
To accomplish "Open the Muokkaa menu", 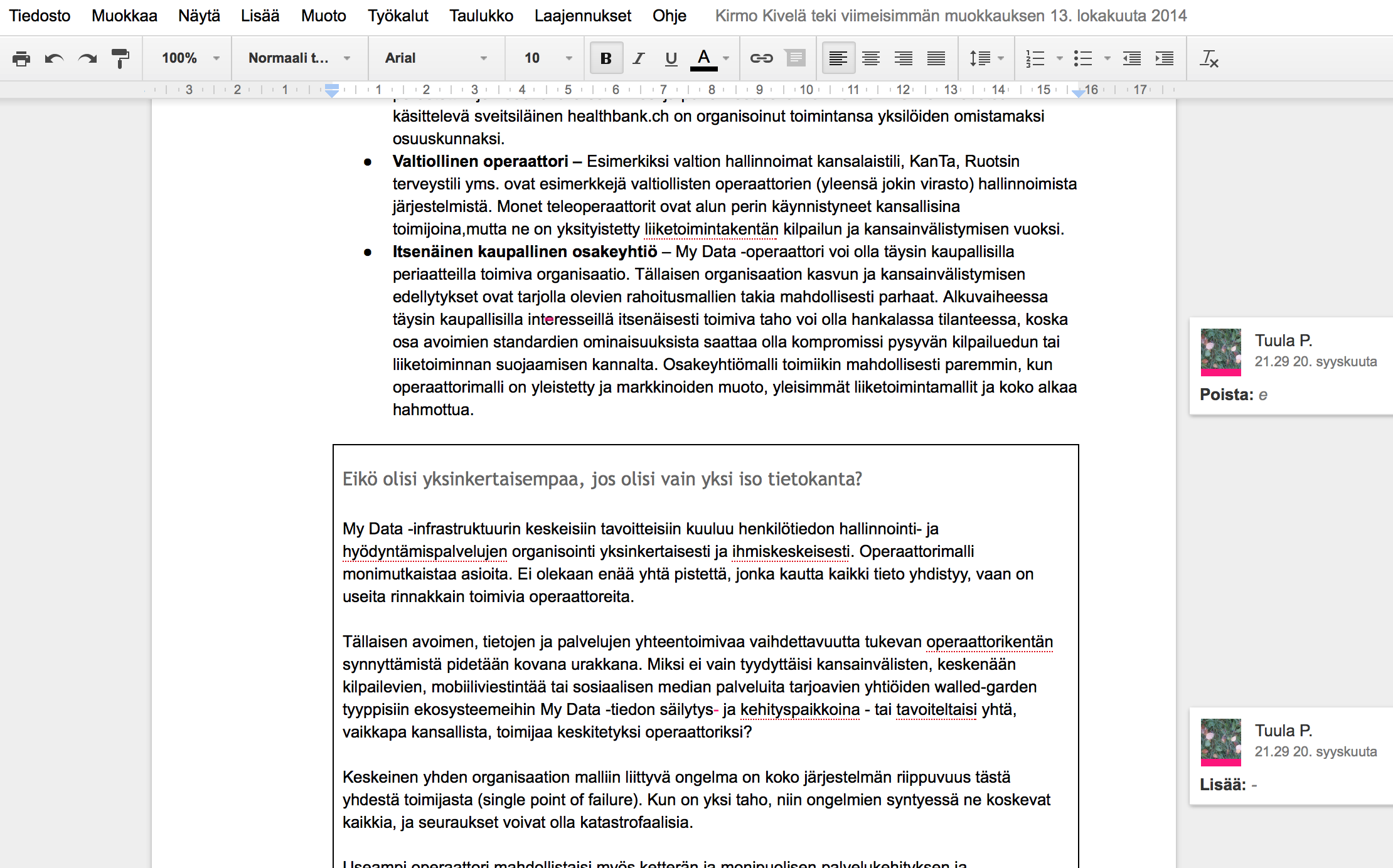I will point(124,16).
